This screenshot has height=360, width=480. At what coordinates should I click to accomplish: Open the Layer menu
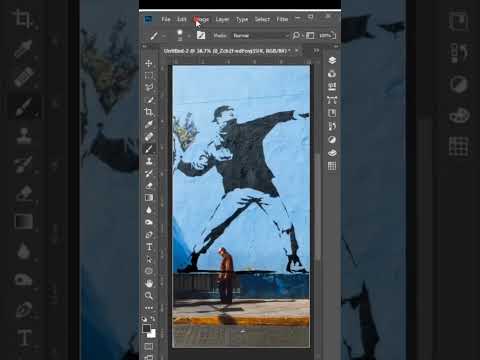pos(222,19)
